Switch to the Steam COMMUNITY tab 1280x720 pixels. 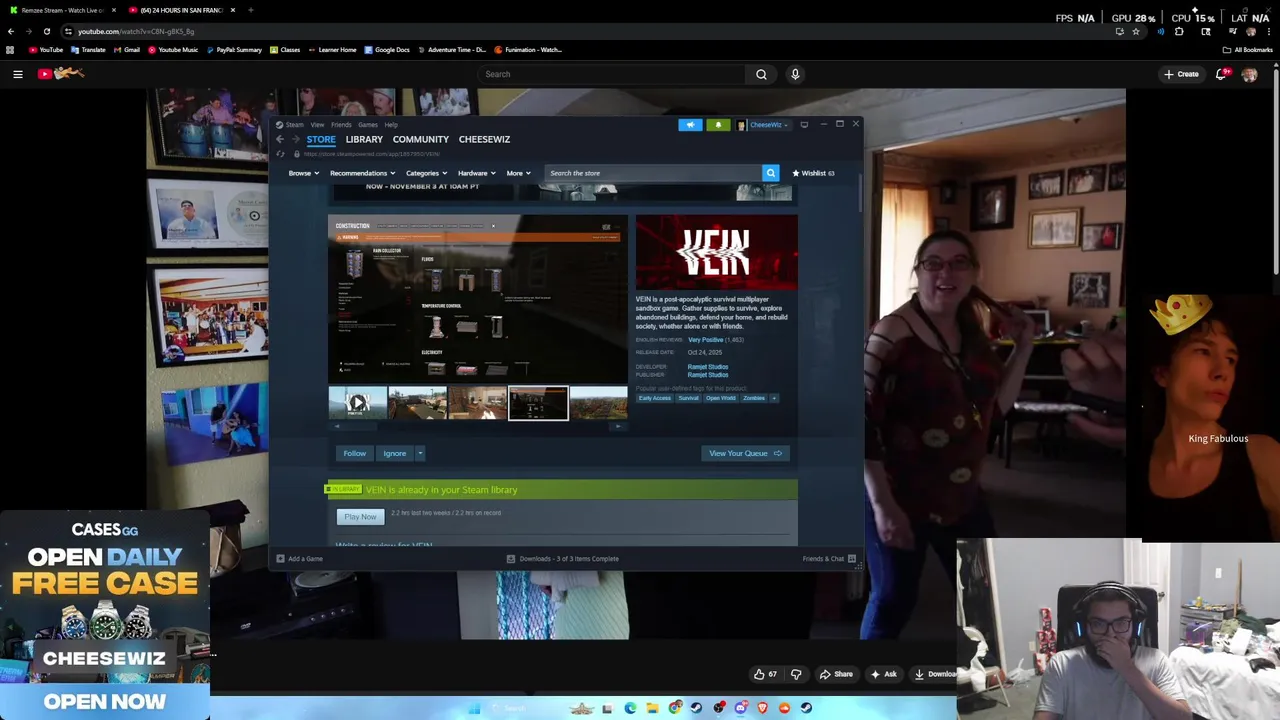coord(421,139)
